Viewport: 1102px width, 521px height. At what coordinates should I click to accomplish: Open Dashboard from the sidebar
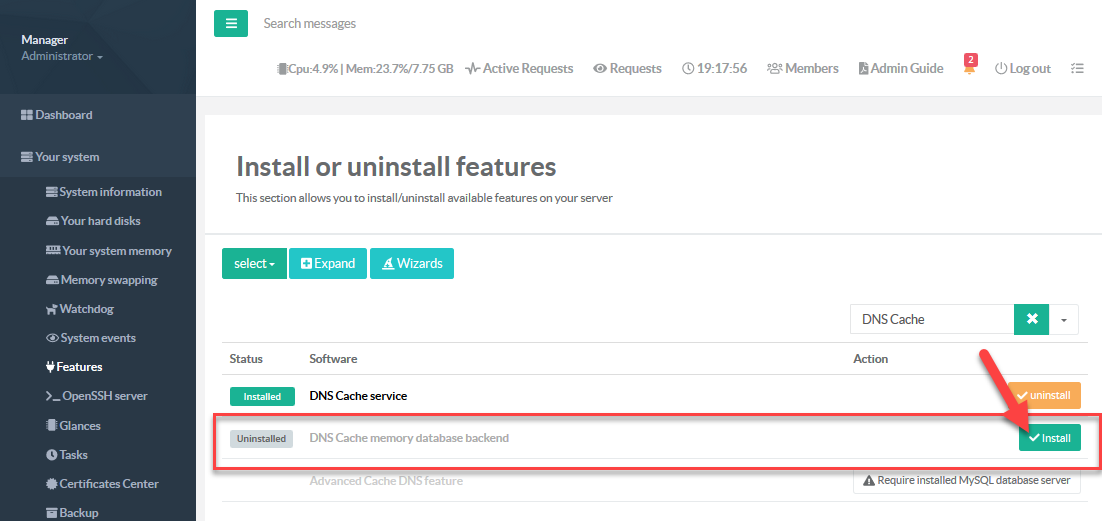point(63,115)
